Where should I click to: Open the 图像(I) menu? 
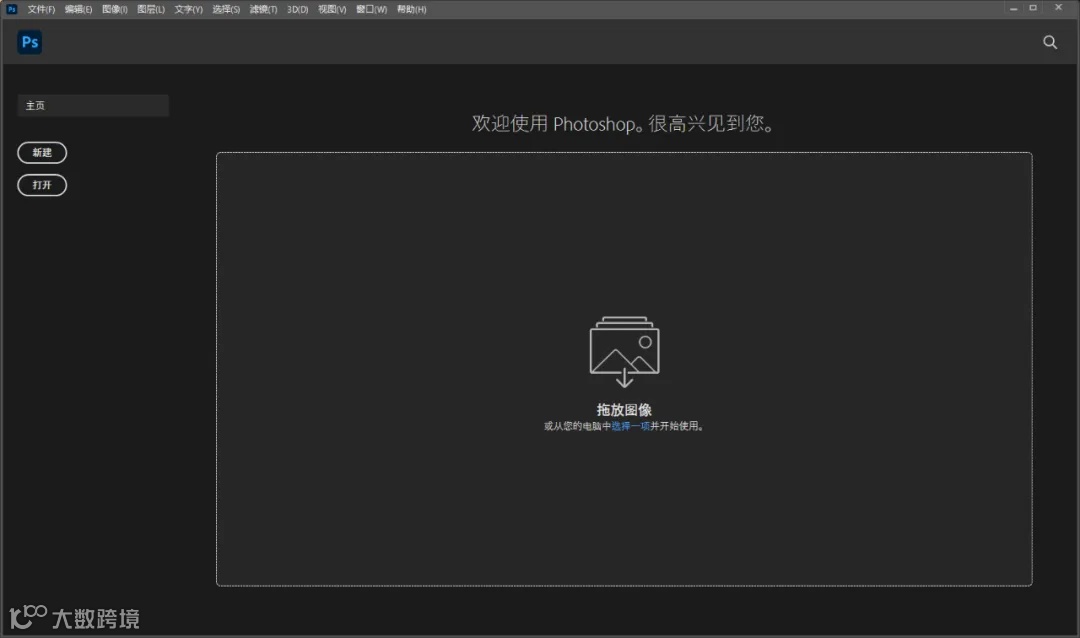pos(114,10)
